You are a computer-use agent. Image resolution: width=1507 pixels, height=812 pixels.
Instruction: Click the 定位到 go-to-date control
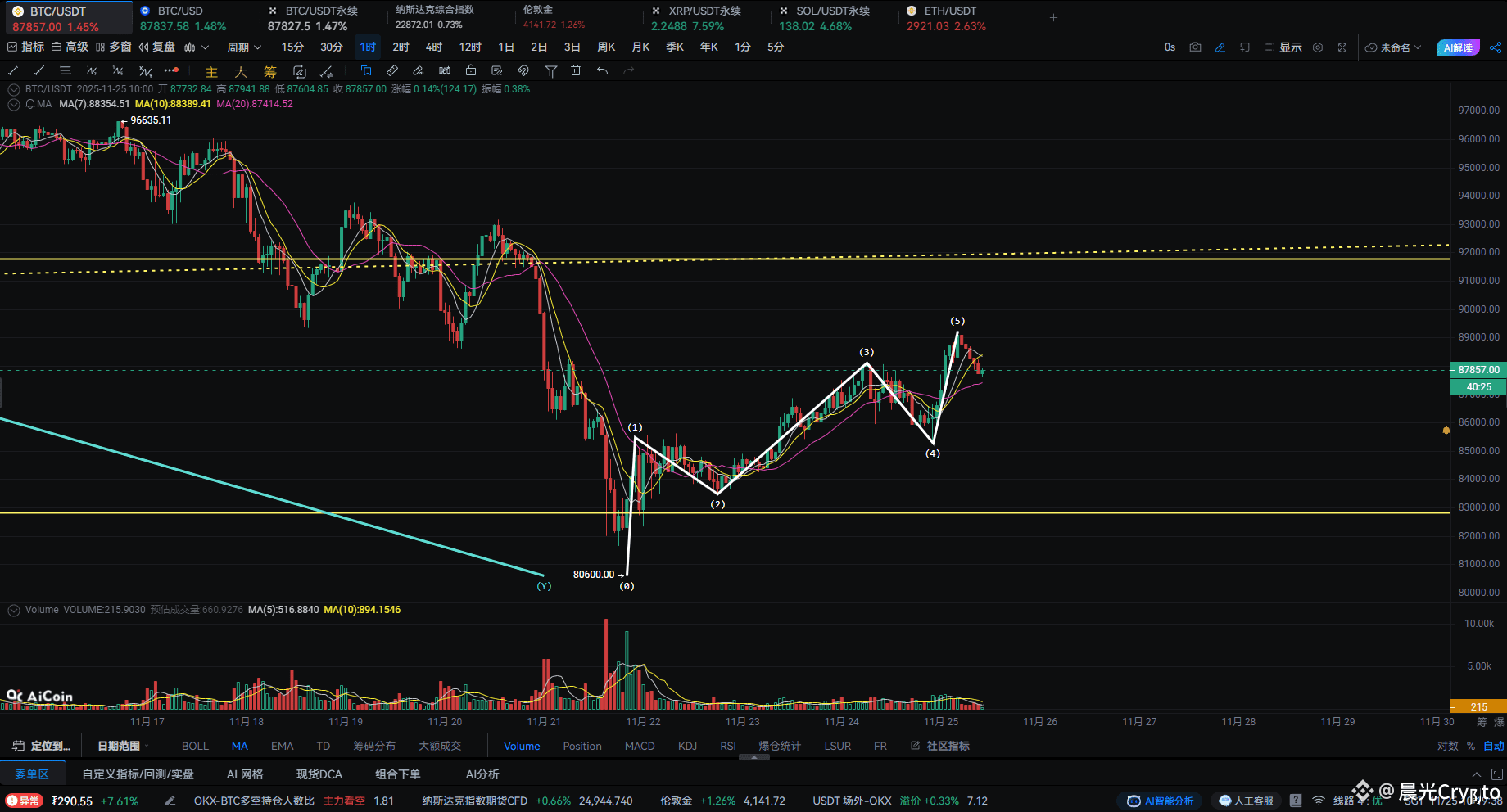tap(43, 746)
